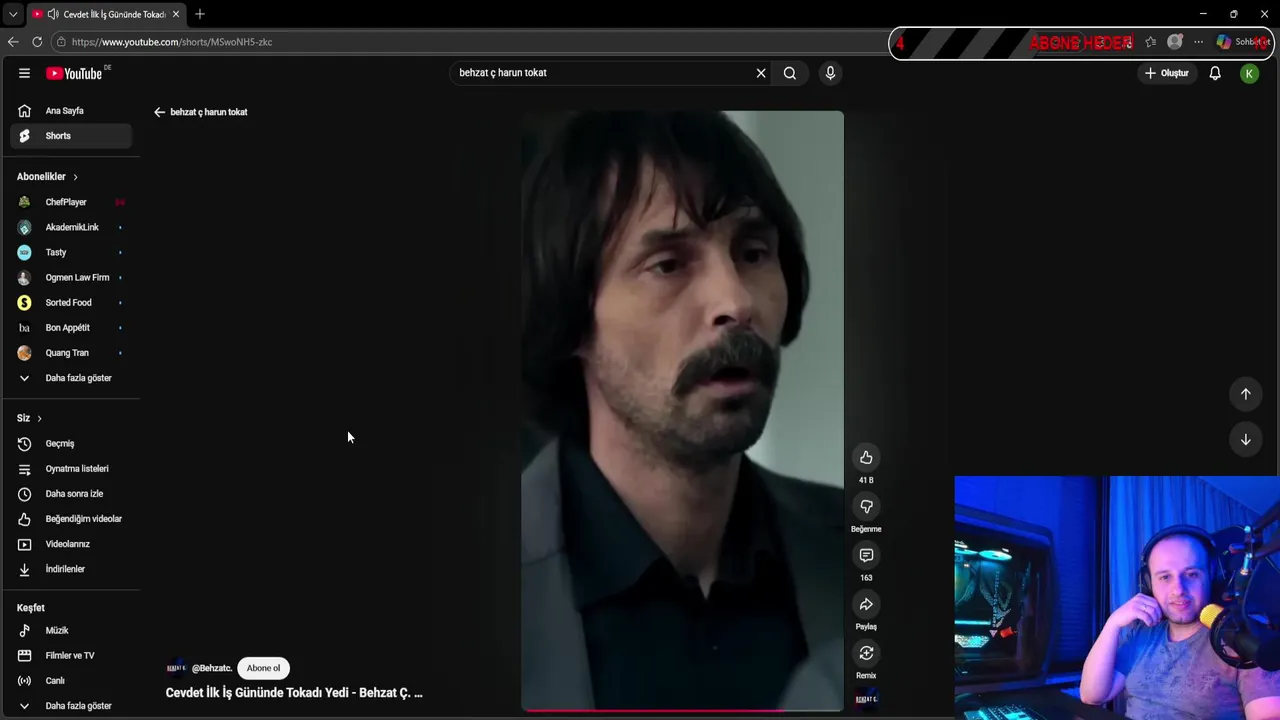Dislike this Short
Viewport: 1280px width, 720px height.
866,507
